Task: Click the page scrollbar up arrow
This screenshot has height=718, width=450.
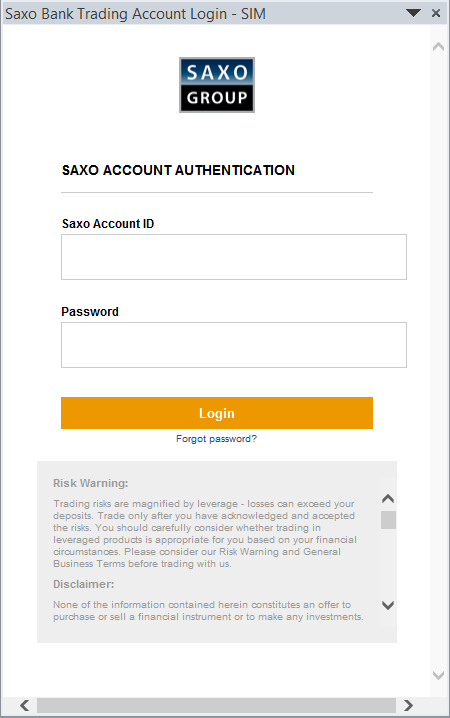Action: pos(439,46)
